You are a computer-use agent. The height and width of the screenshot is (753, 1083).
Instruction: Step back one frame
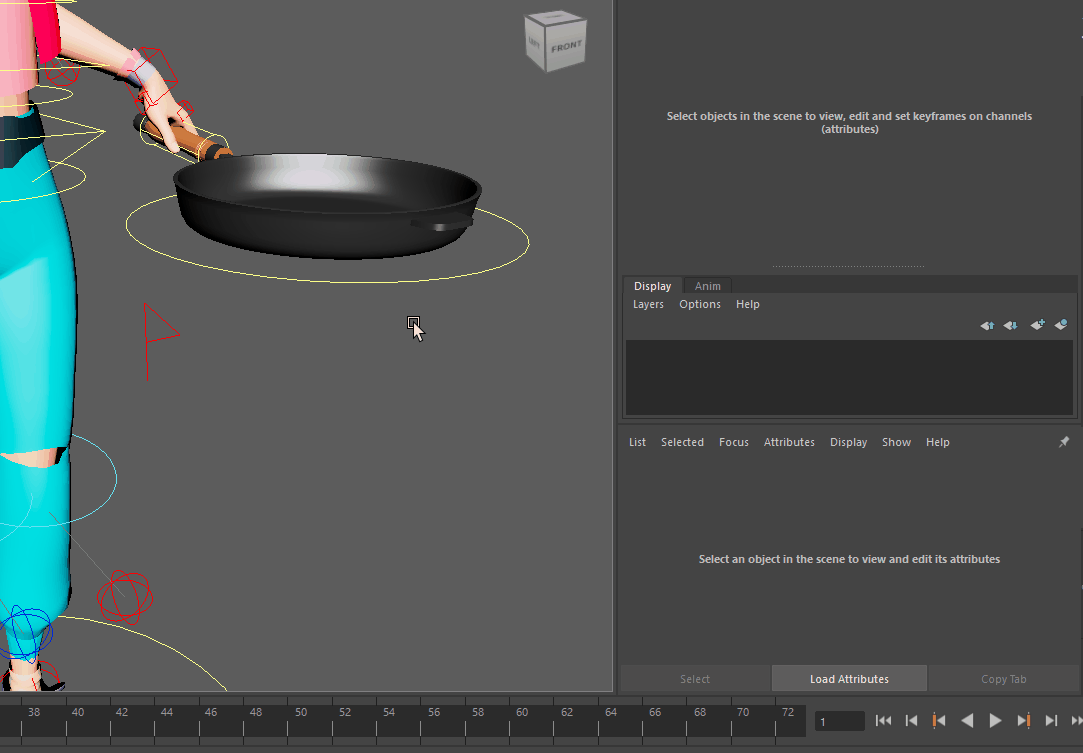click(x=911, y=720)
